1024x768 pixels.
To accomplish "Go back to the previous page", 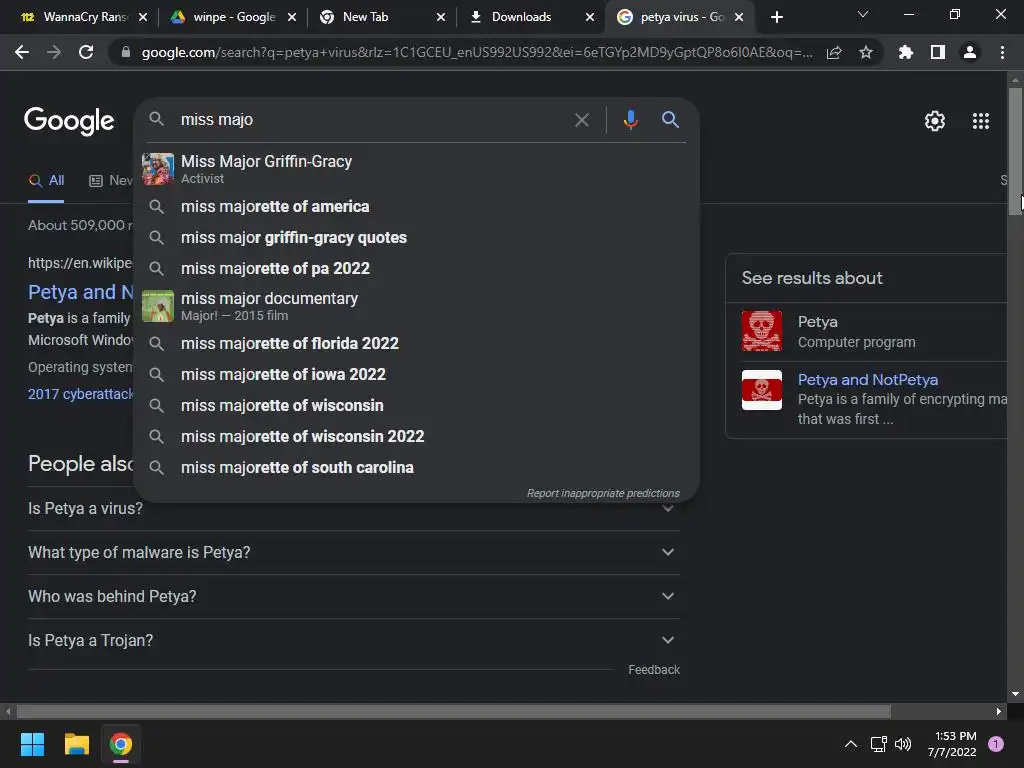I will (x=22, y=52).
